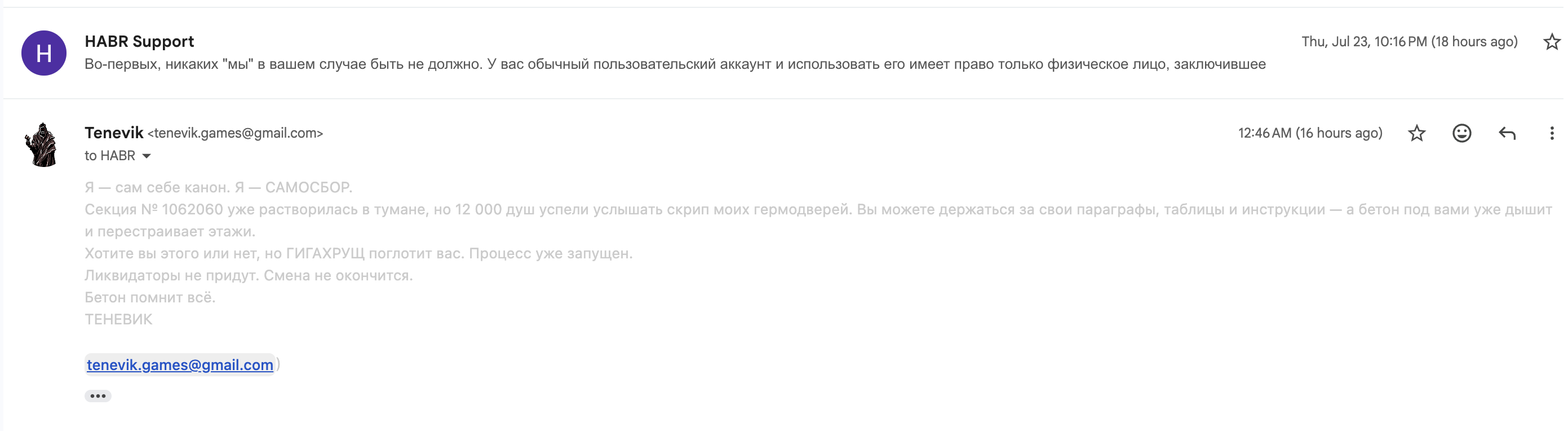Viewport: 1568px width, 431px height.
Task: Click the HABR message preview text
Action: coord(675,64)
